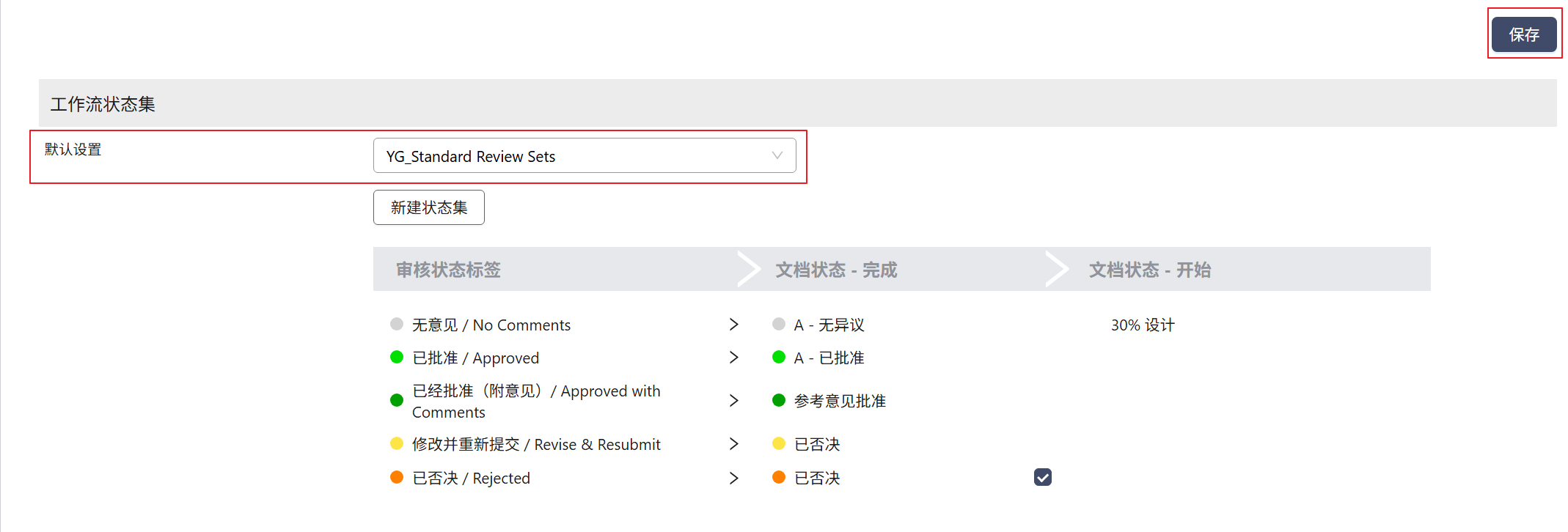Toggle the checkbox in the 已否决 row
The image size is (1568, 532).
point(1042,478)
